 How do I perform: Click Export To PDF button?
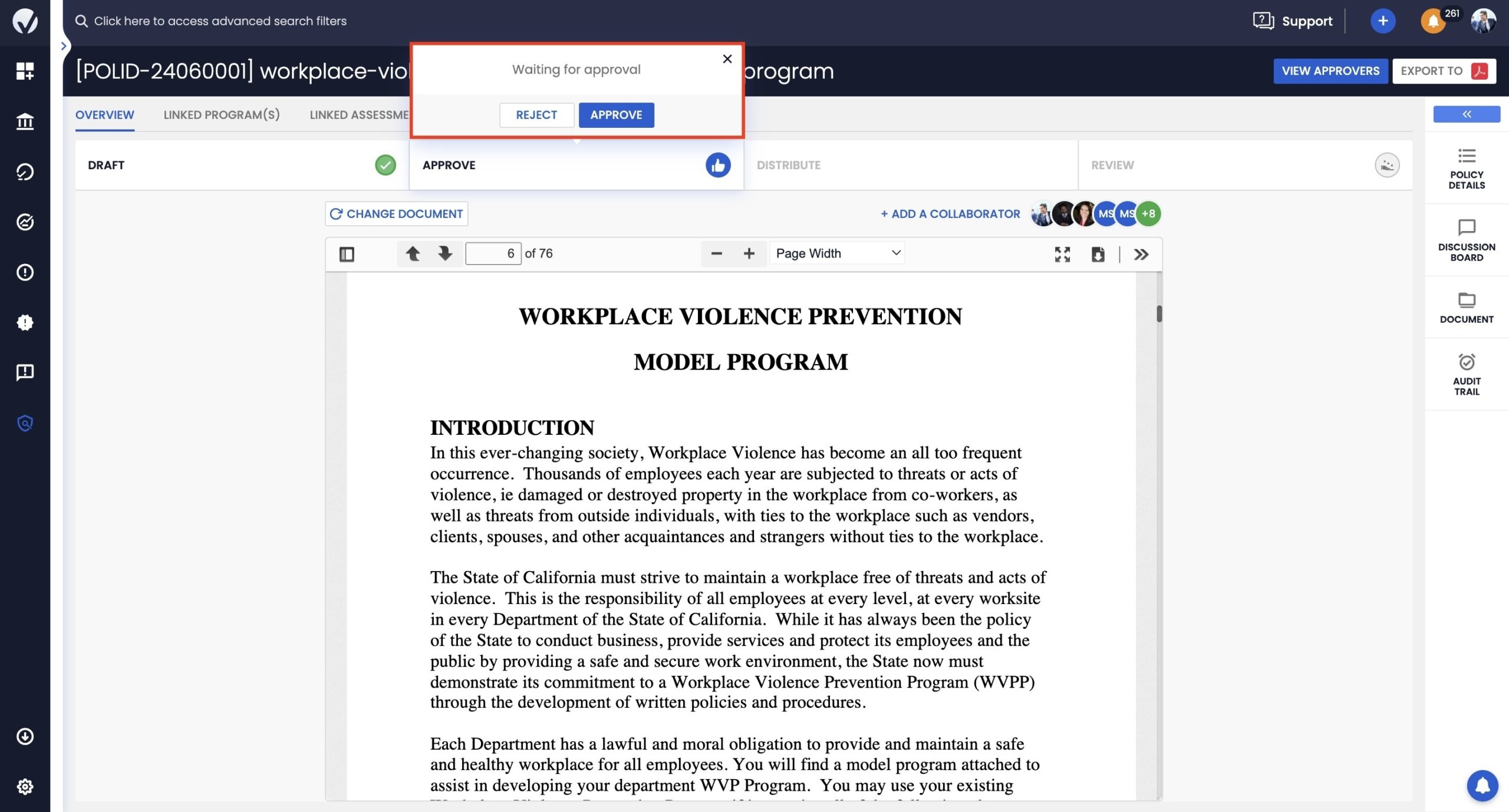pos(1444,71)
